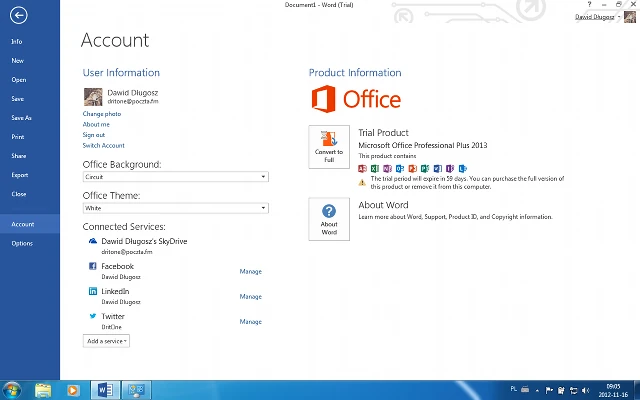Open the Add a service dropdown
The image size is (640, 400).
coord(106,341)
